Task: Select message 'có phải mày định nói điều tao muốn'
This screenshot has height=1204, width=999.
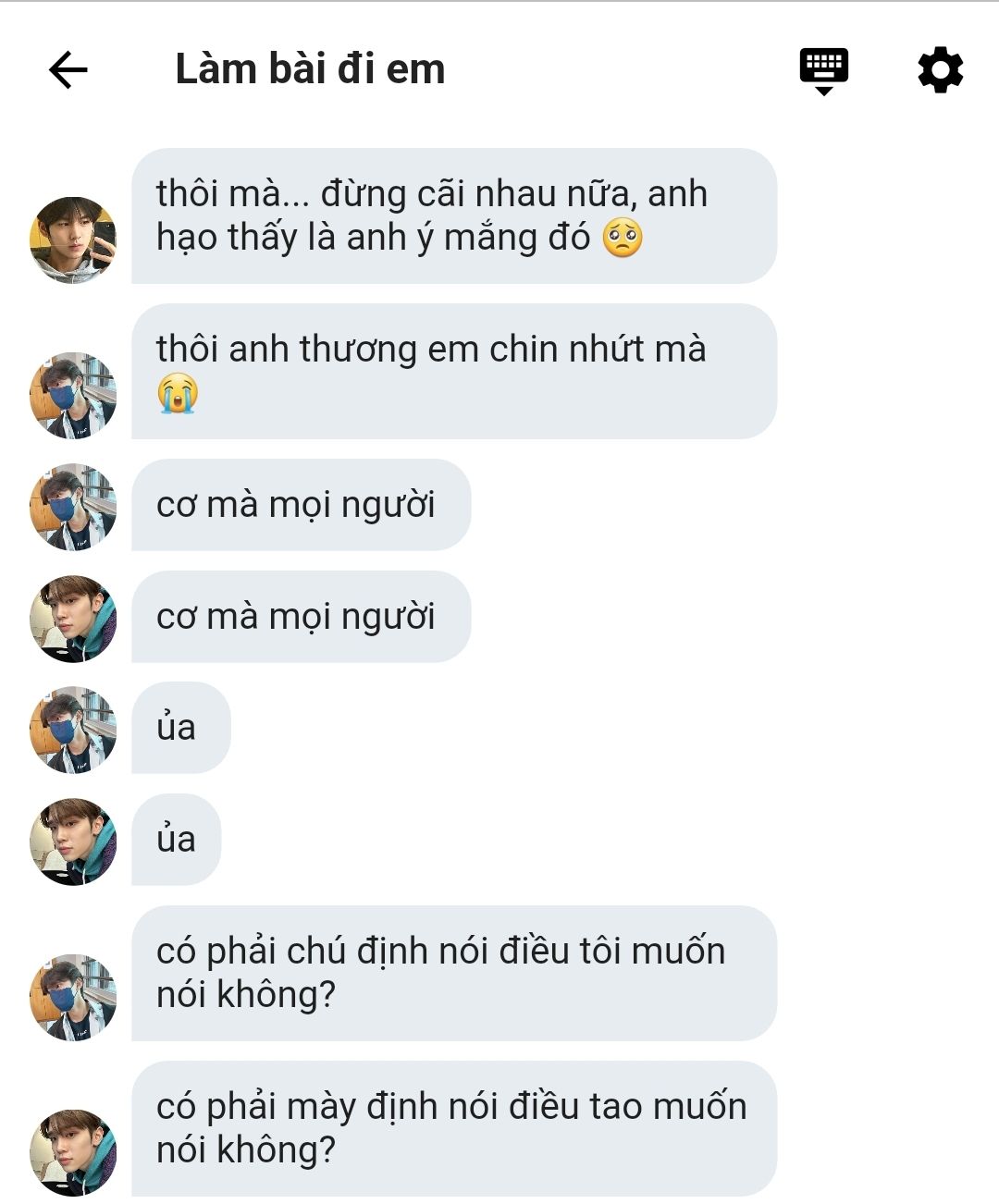Action: (x=454, y=1129)
